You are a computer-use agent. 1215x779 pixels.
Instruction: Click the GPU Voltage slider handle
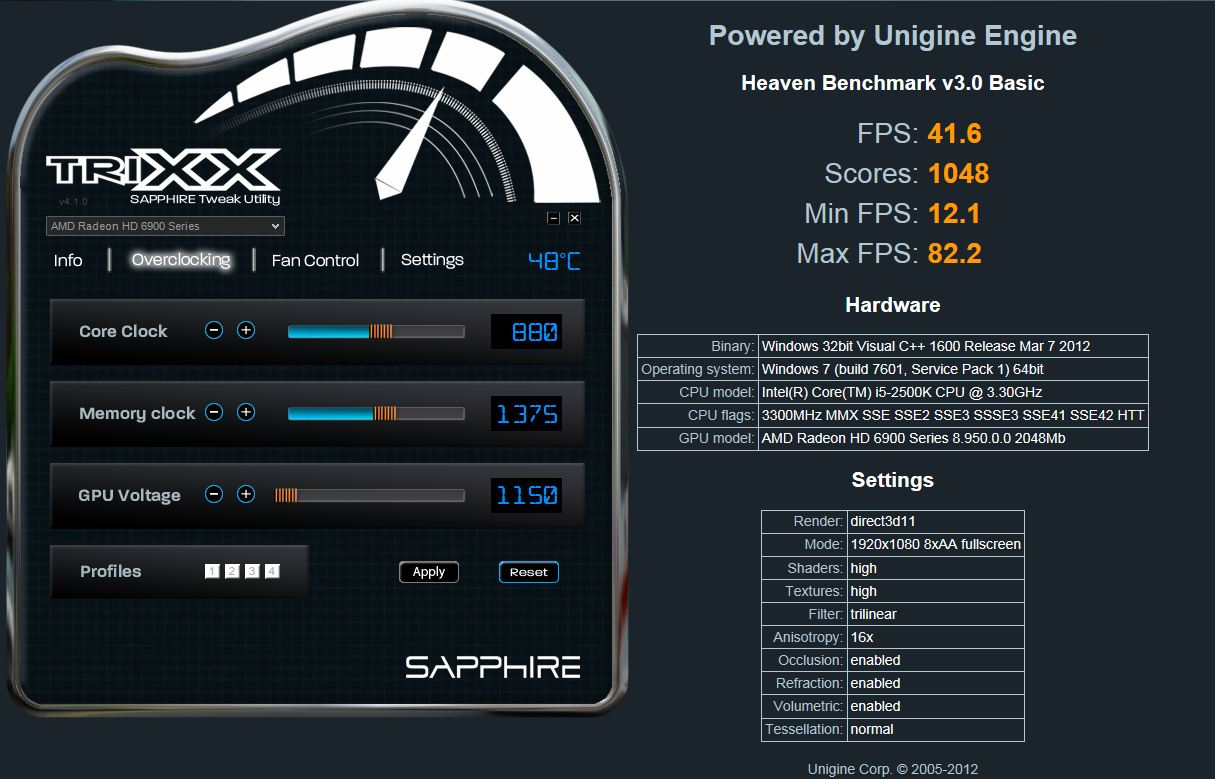tap(287, 495)
